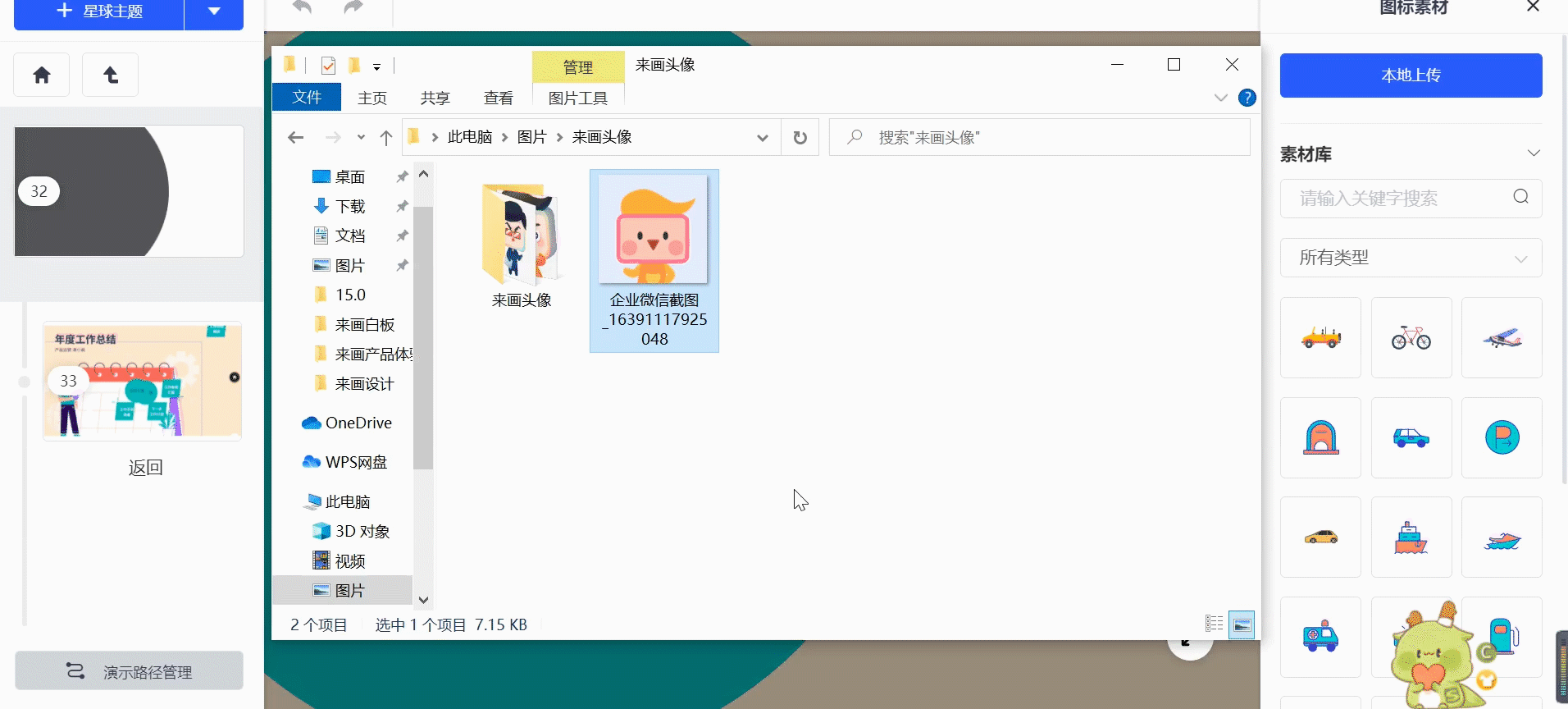Open quick access toolbar customize dropdown
This screenshot has width=1568, height=709.
(376, 66)
